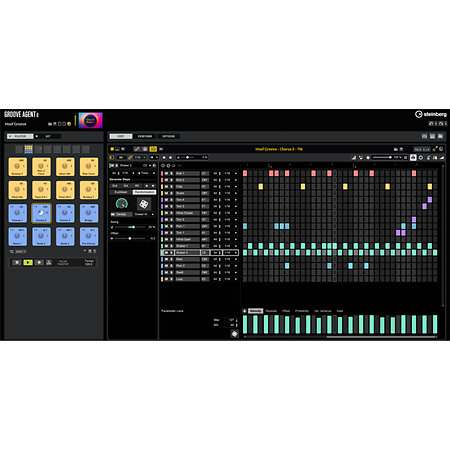
Task: Mute the HiHat Closed lane
Action: (x=167, y=213)
